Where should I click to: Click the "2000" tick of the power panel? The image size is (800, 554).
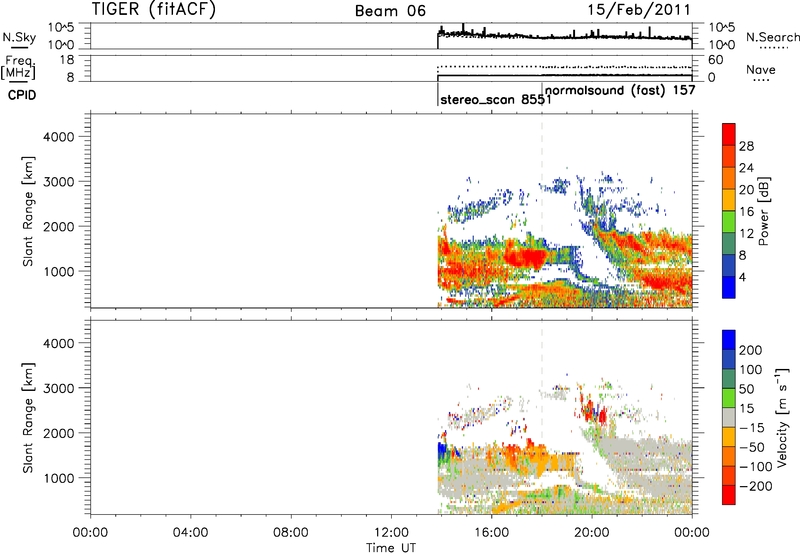[x=59, y=226]
